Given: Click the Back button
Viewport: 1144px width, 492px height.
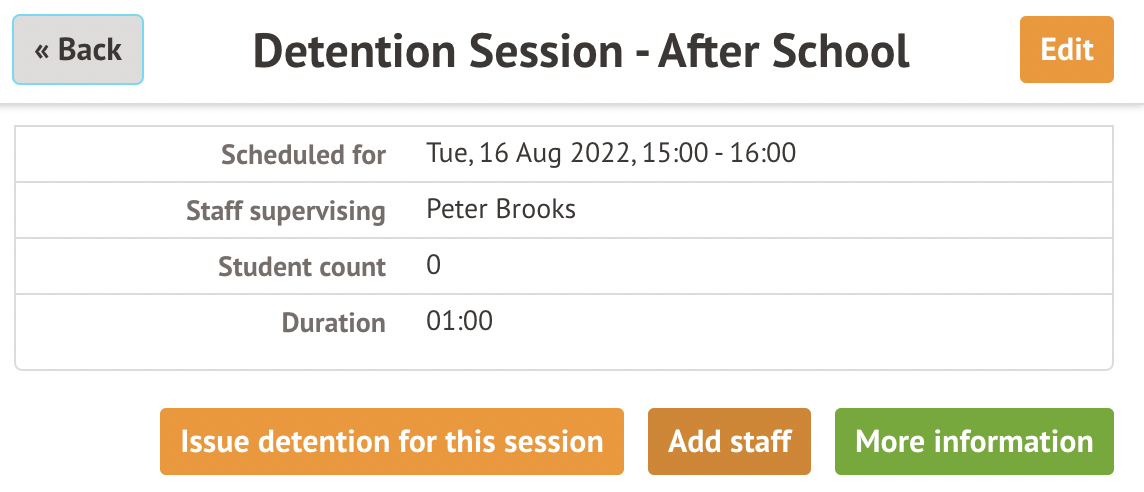Looking at the screenshot, I should (78, 50).
